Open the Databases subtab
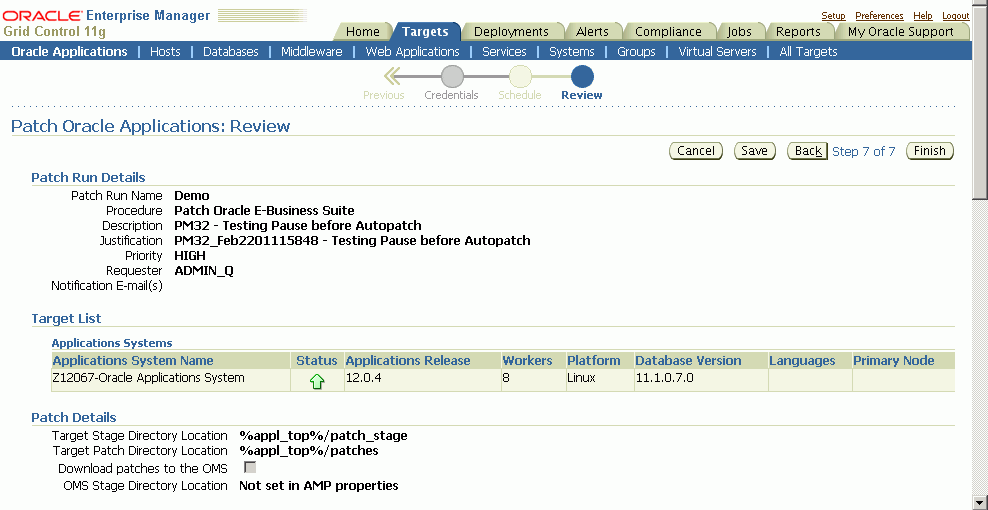 [x=231, y=52]
